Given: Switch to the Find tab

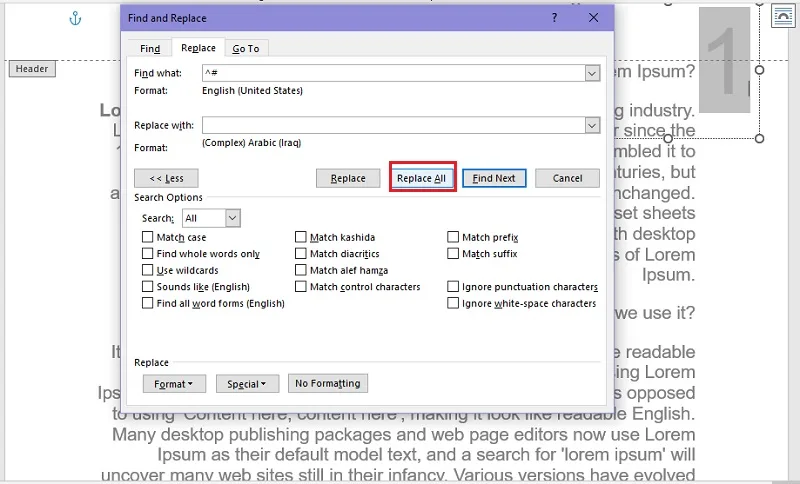Looking at the screenshot, I should [x=150, y=48].
